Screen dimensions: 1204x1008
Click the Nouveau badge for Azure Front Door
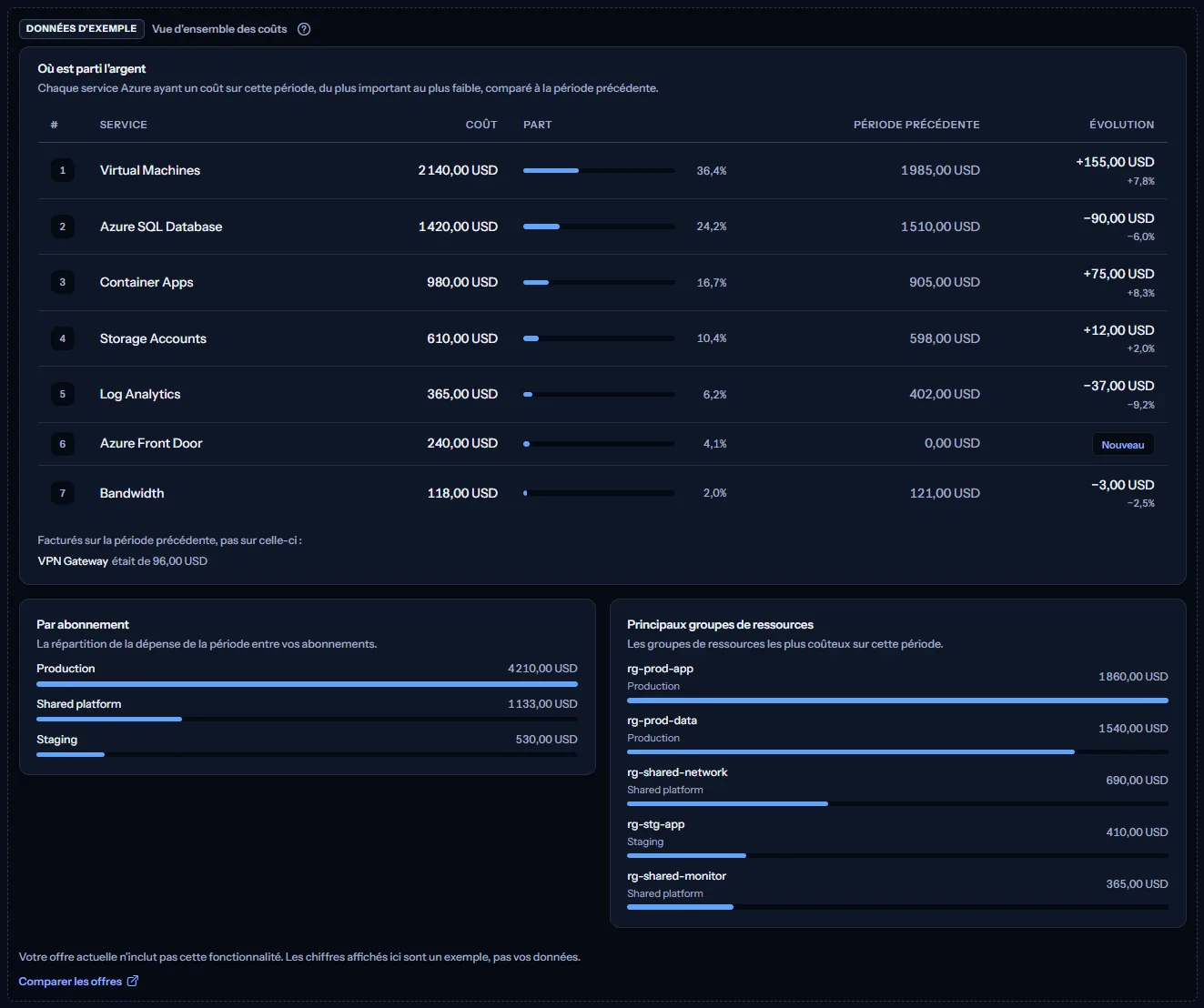tap(1123, 445)
